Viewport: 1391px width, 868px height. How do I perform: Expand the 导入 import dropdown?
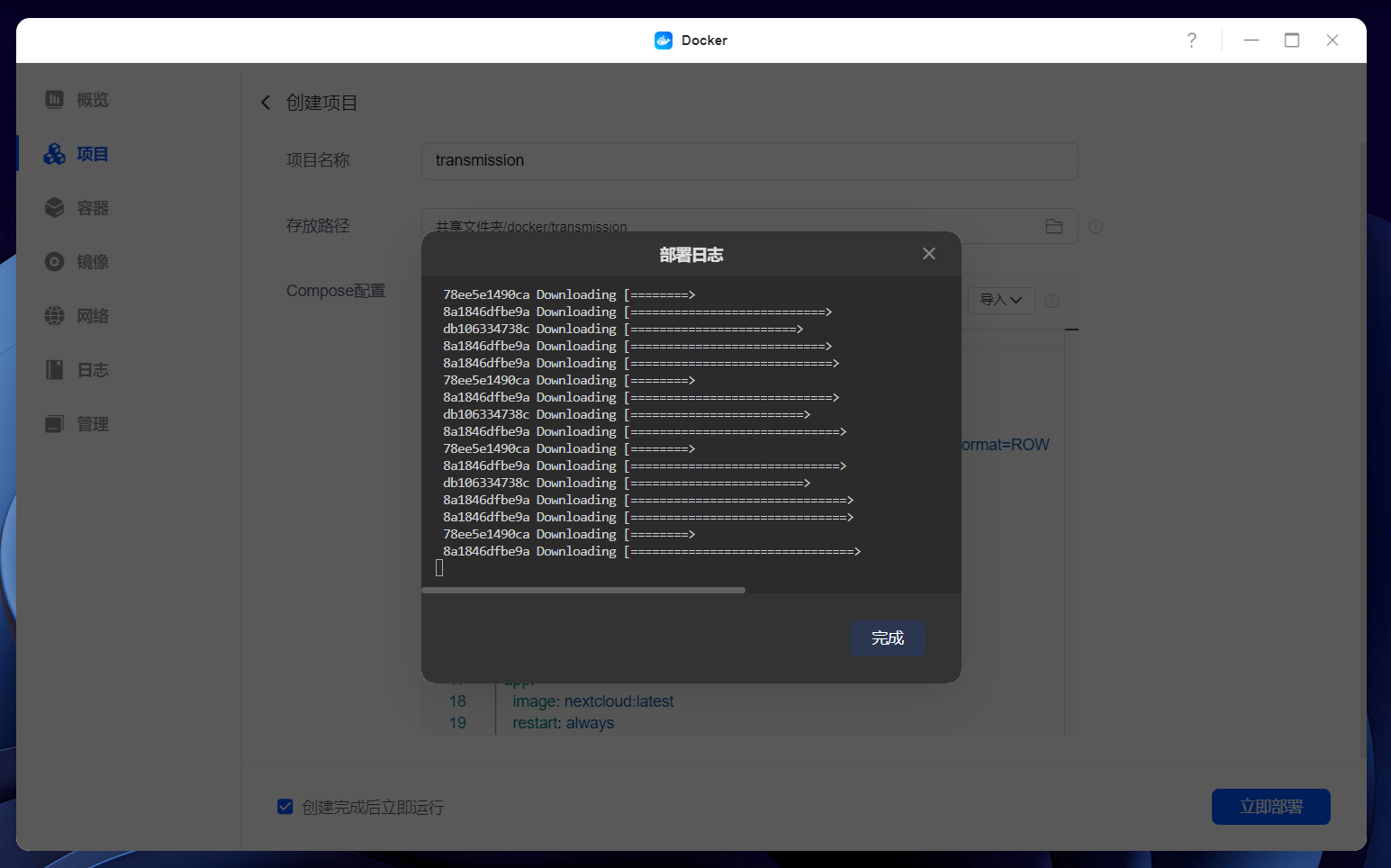point(1001,300)
